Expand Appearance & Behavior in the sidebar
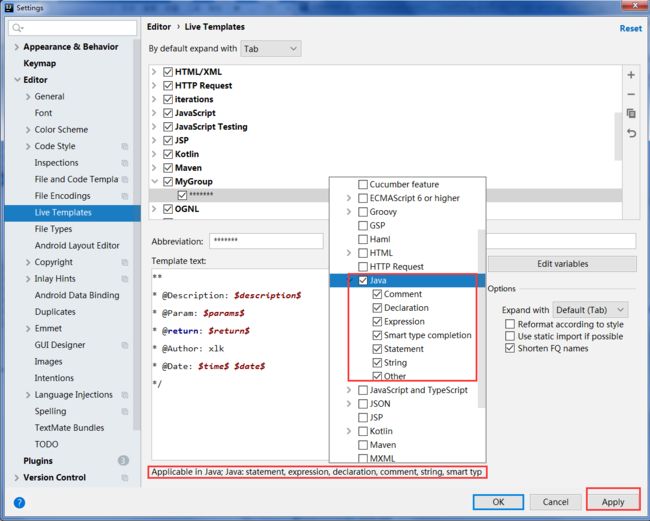The height and width of the screenshot is (521, 650). [x=16, y=47]
